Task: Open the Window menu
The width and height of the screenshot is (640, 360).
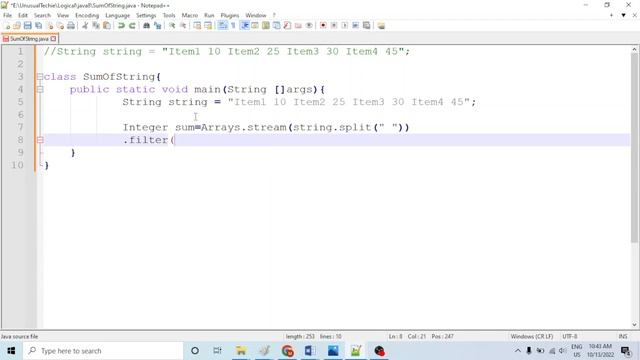Action: tap(256, 15)
